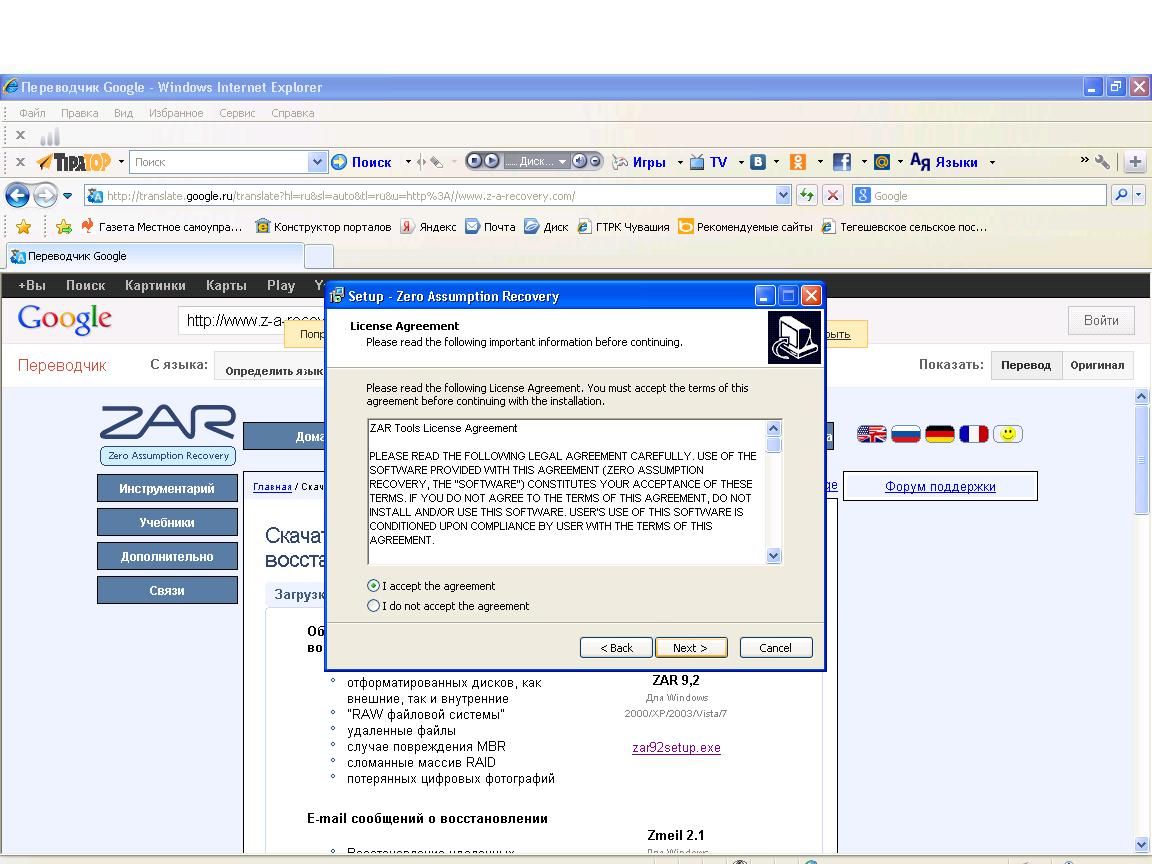This screenshot has height=864, width=1152.
Task: Open the Справка menu
Action: pos(292,113)
